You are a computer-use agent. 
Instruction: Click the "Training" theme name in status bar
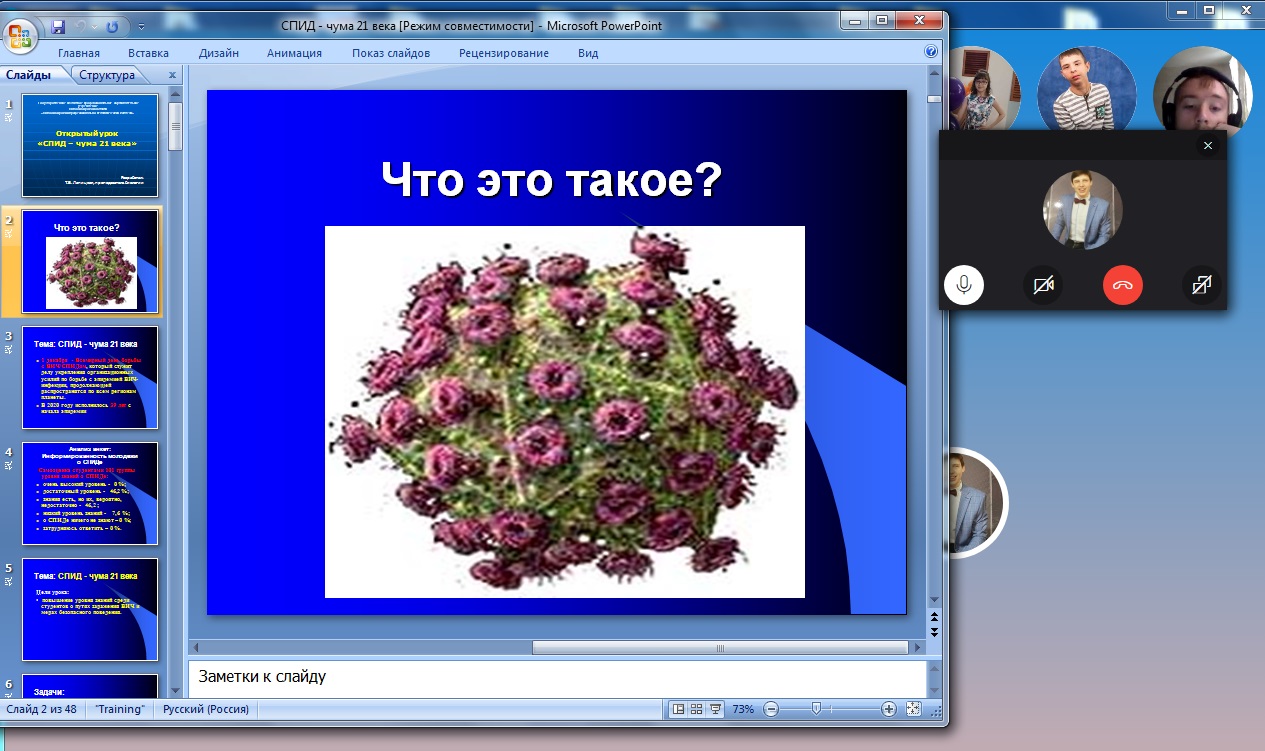click(120, 709)
